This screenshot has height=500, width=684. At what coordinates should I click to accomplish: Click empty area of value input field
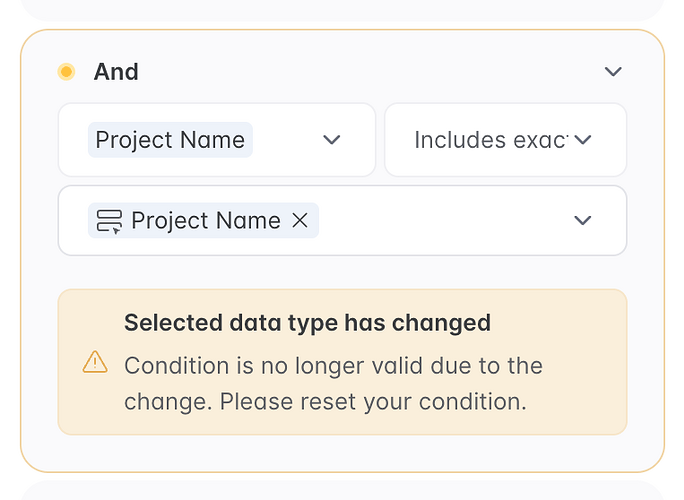click(440, 221)
